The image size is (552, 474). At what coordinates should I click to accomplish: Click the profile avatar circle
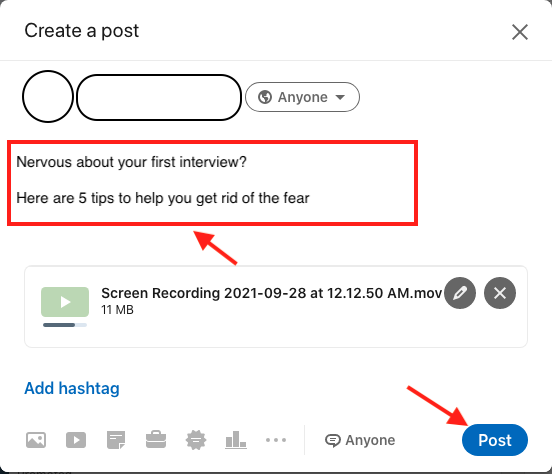(x=48, y=96)
